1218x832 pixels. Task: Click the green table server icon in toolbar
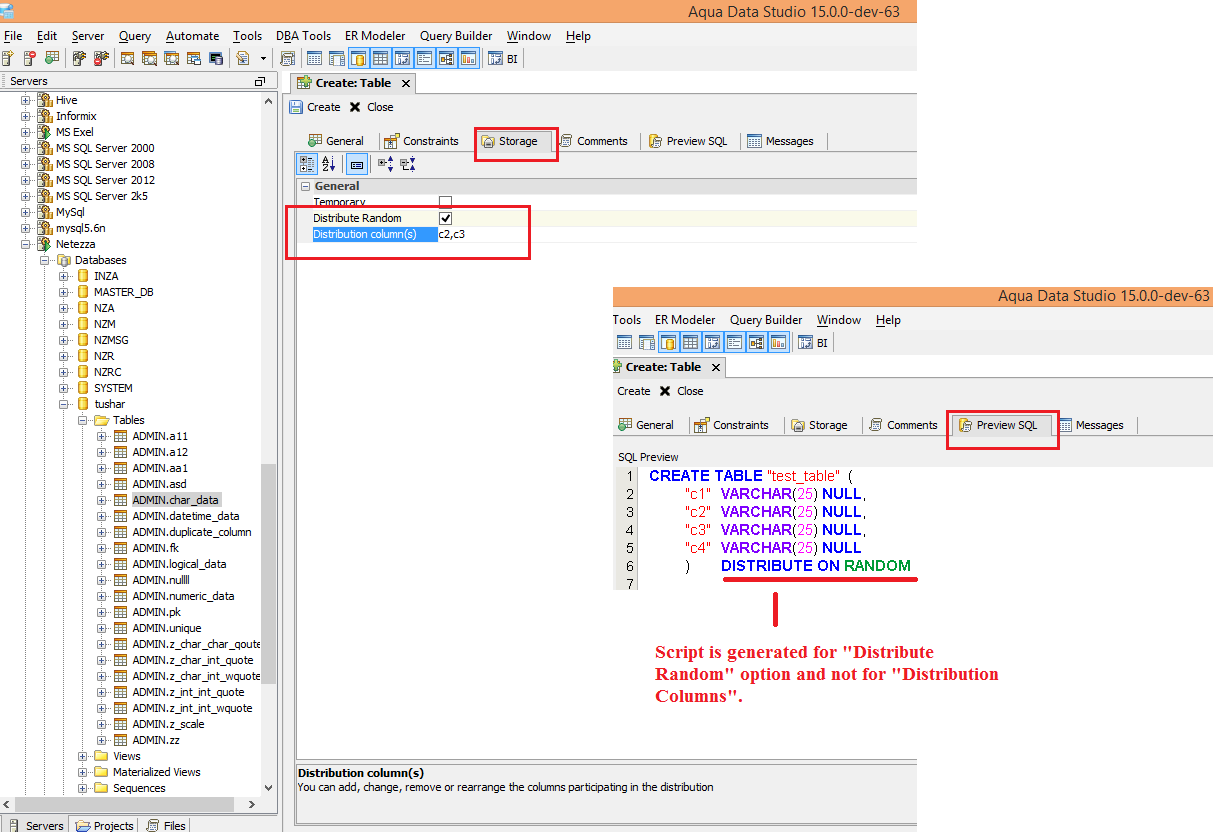(52, 58)
